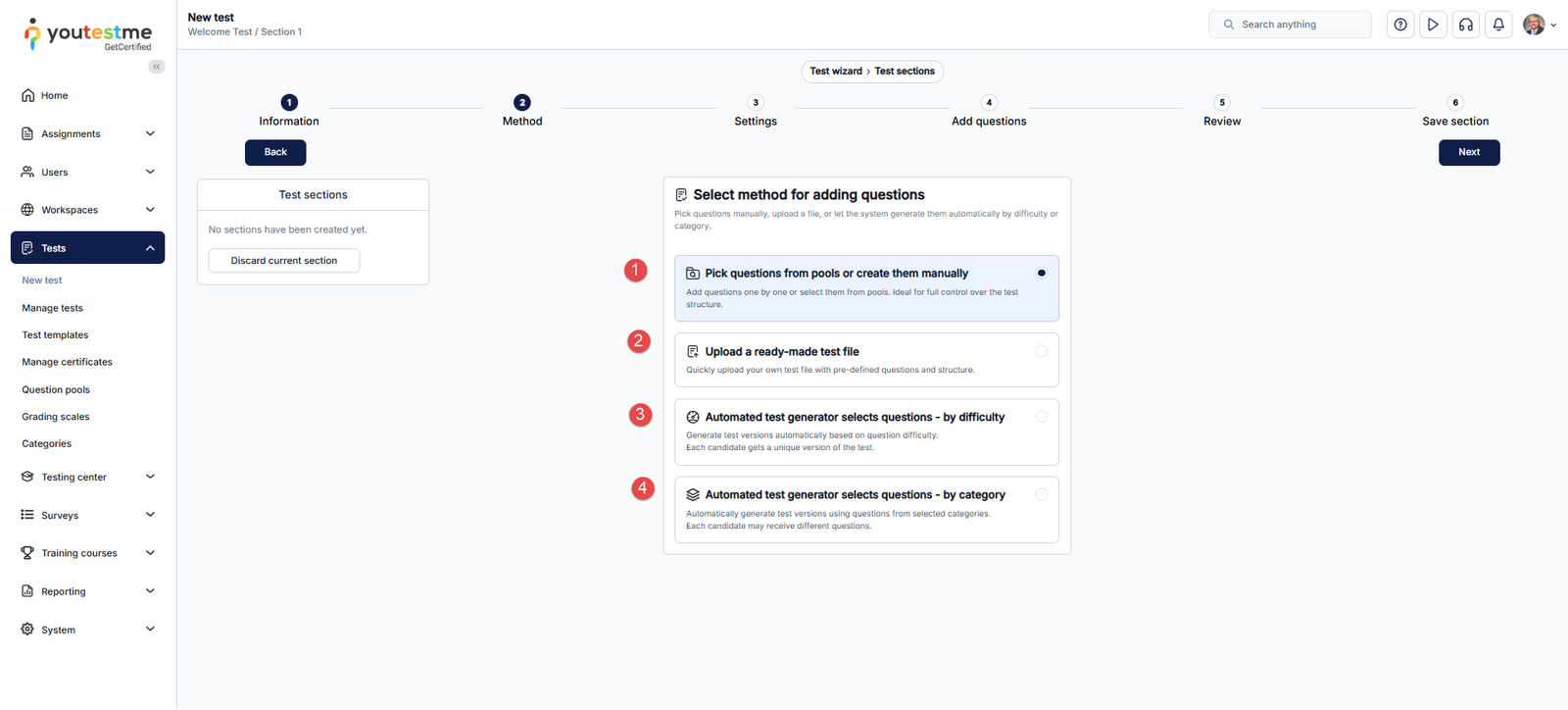The width and height of the screenshot is (1568, 710).
Task: Open the notifications bell icon
Action: pos(1498,25)
